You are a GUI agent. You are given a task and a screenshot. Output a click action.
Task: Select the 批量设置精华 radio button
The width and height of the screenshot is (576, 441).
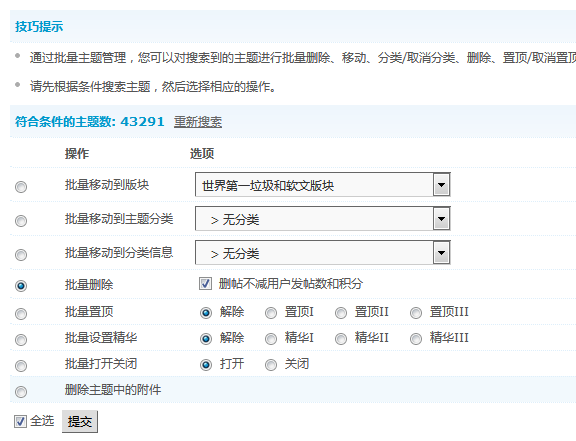21,340
